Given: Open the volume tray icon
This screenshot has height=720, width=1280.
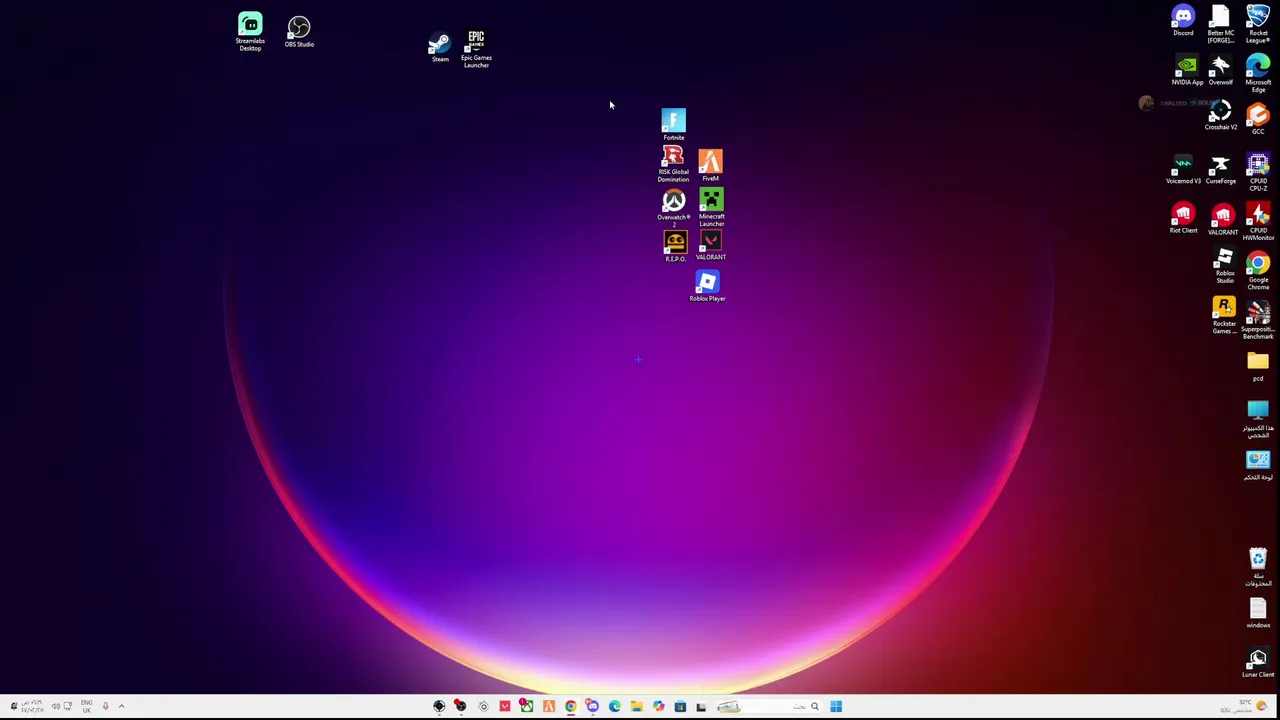Looking at the screenshot, I should [x=55, y=706].
